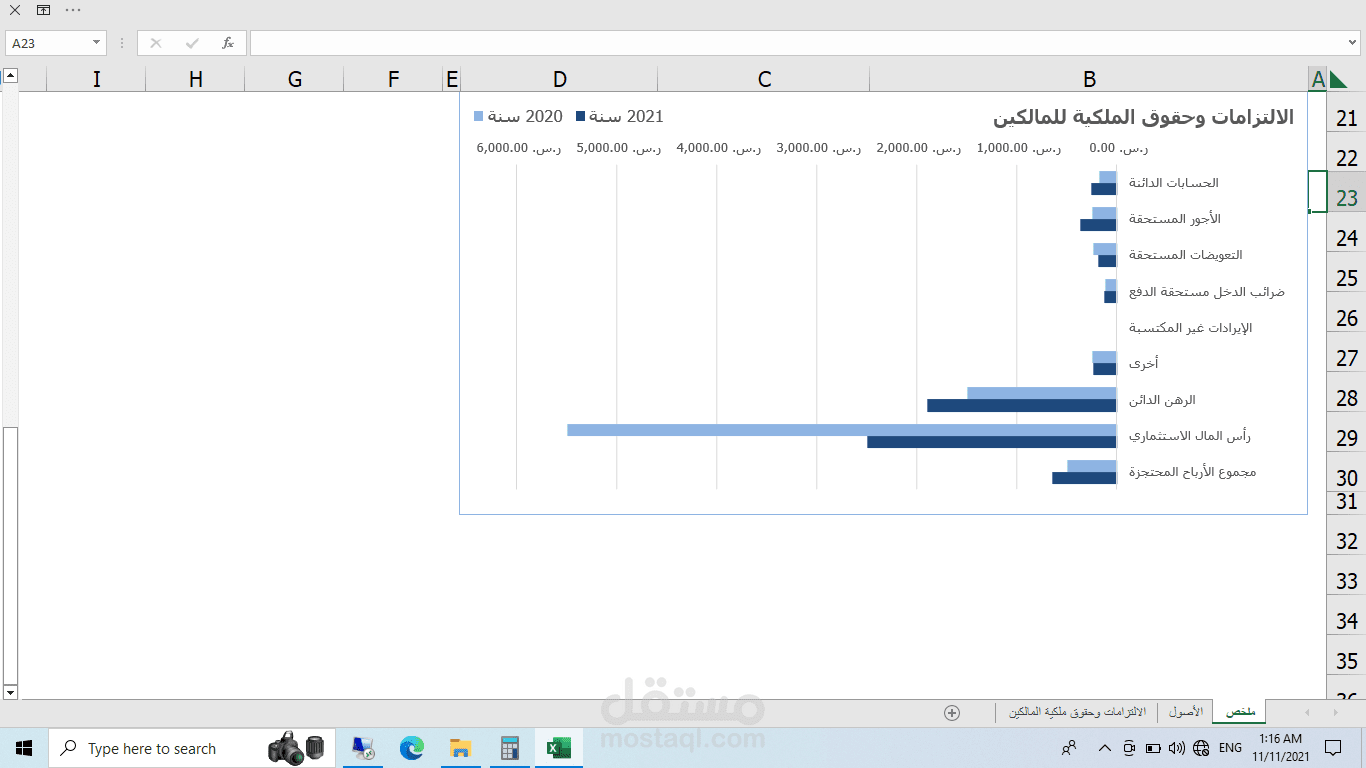Open the Microsoft Edge taskbar icon
Viewport: 1366px width, 768px height.
pyautogui.click(x=411, y=748)
